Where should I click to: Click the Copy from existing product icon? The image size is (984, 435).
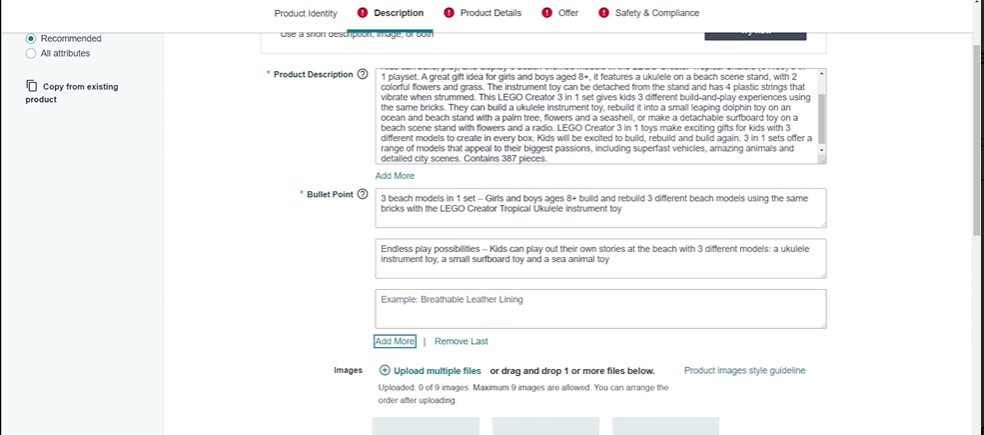coord(31,85)
